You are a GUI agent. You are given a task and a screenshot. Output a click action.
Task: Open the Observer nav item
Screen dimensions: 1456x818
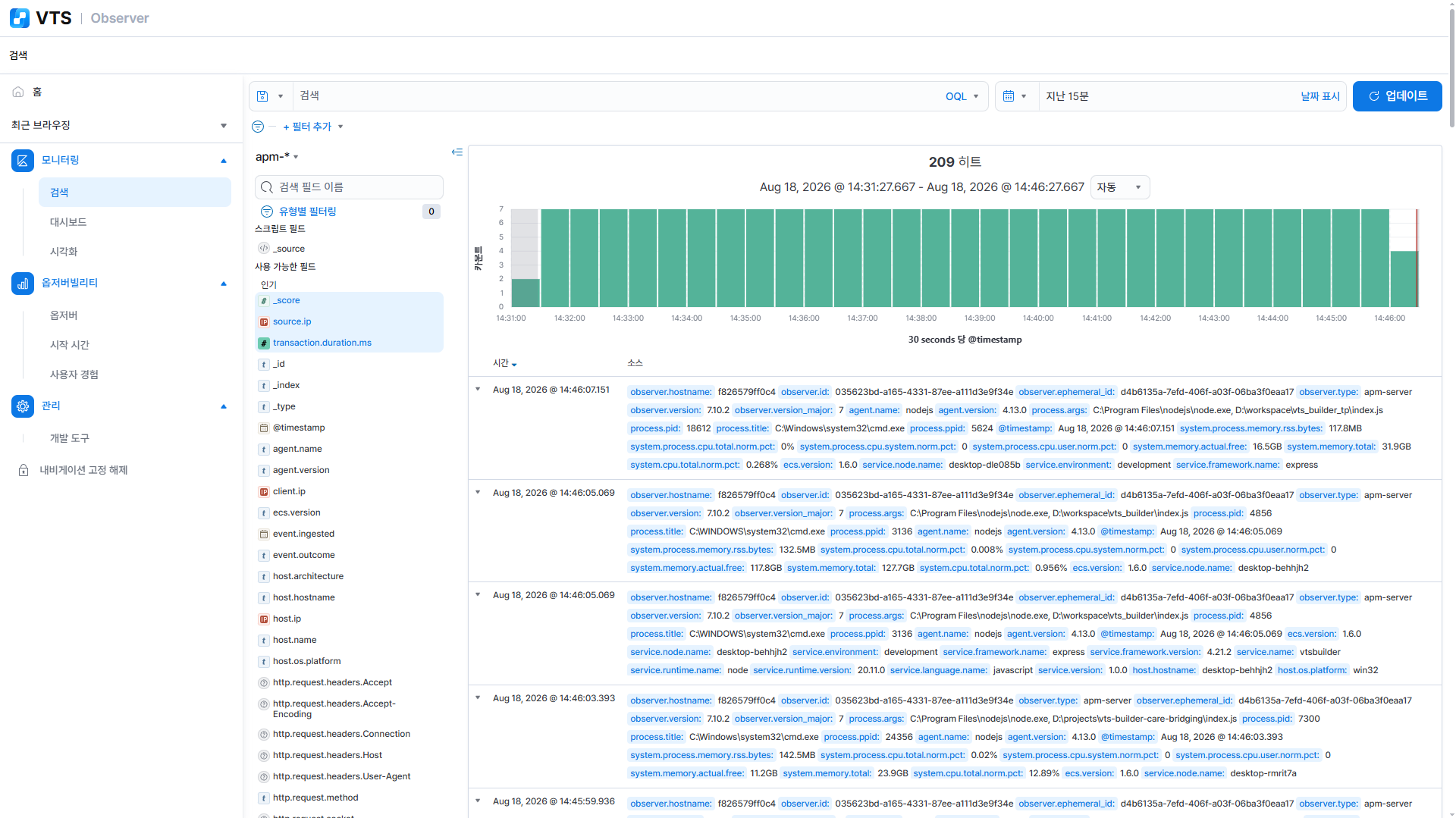(x=64, y=315)
